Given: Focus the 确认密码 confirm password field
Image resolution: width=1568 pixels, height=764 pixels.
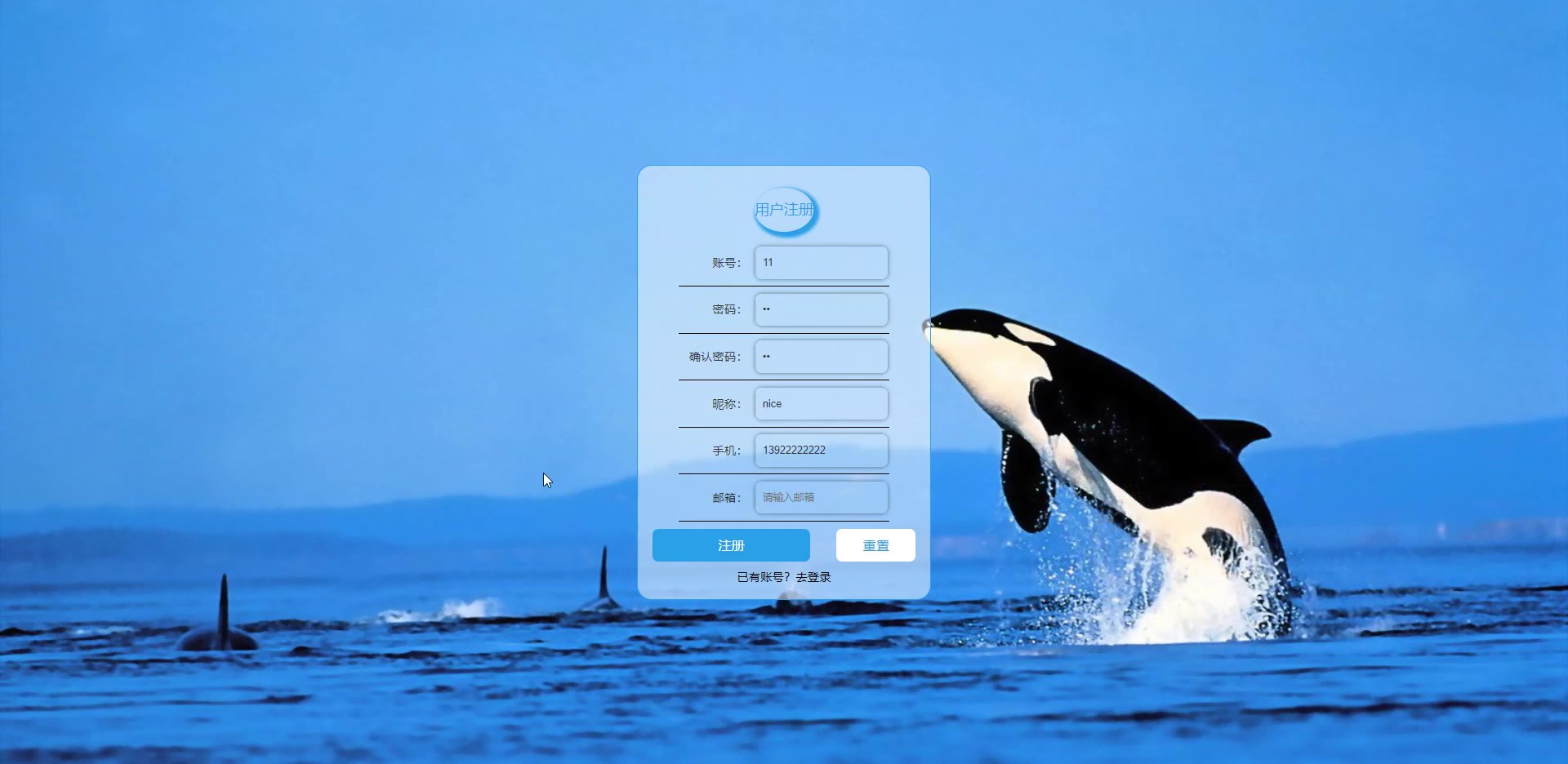Looking at the screenshot, I should pos(821,357).
